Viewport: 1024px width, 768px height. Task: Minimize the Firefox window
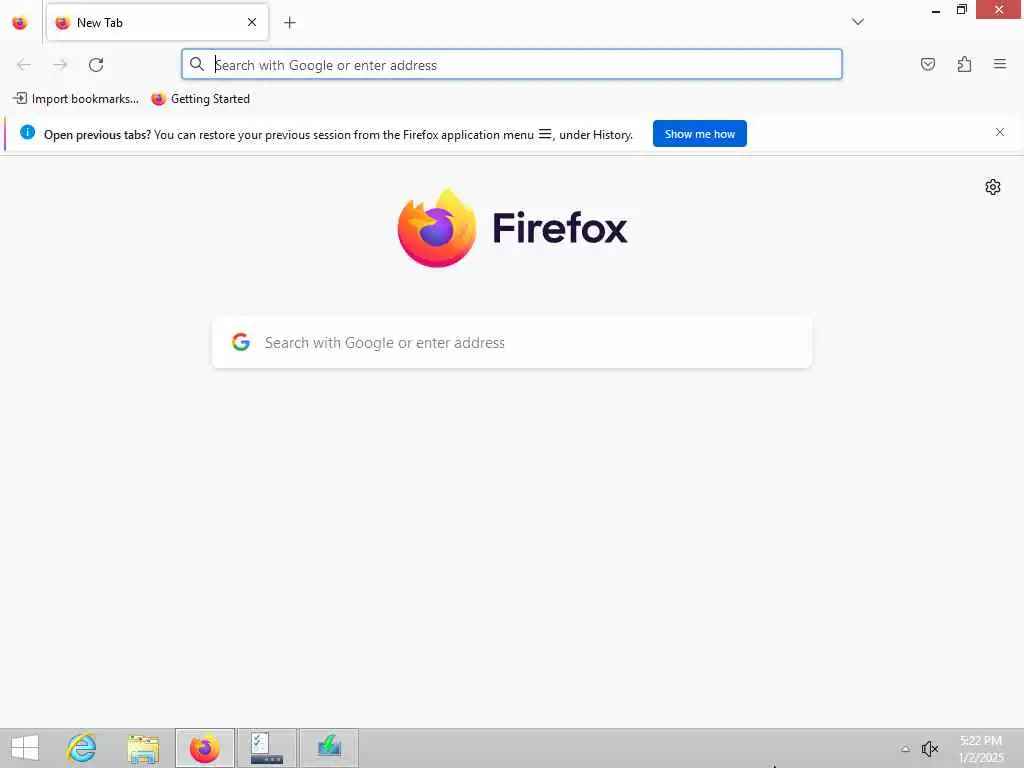point(936,10)
